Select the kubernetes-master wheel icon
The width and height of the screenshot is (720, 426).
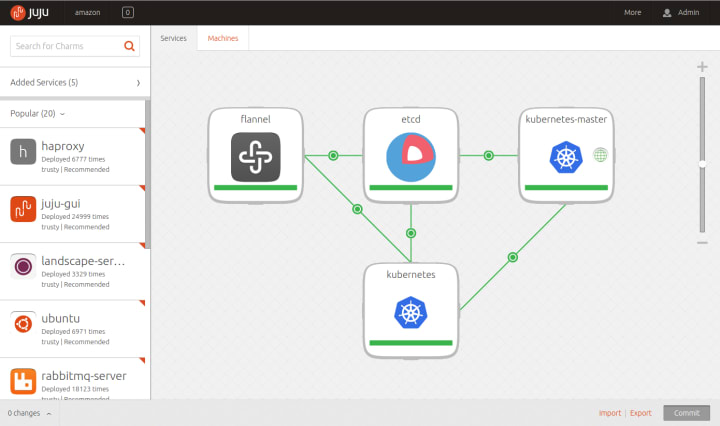click(x=566, y=157)
